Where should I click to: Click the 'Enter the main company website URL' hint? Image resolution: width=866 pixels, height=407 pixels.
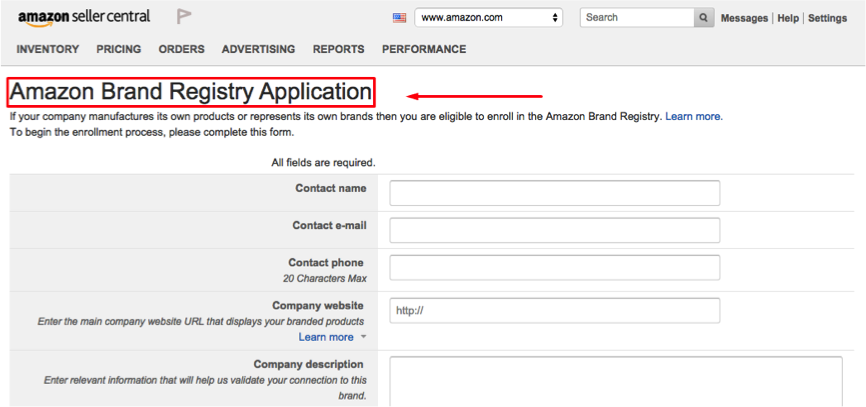[200, 321]
